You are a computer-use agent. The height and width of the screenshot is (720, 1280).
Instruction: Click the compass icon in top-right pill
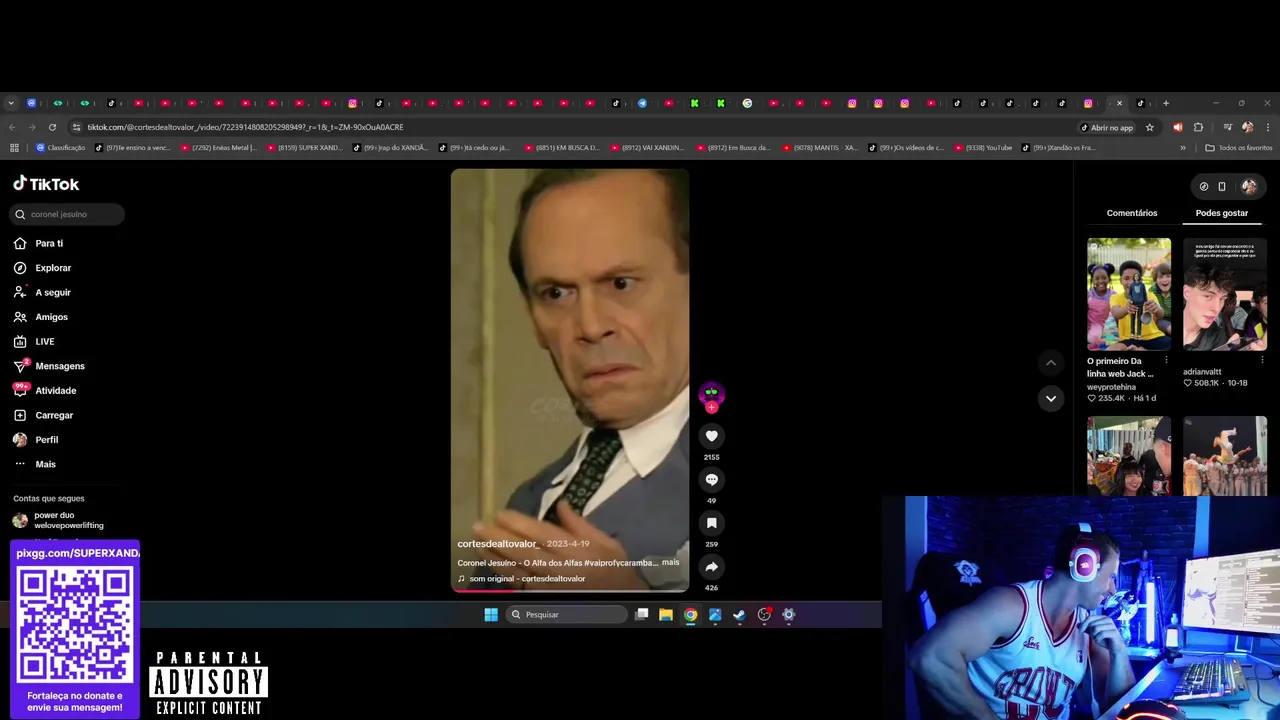tap(1204, 186)
